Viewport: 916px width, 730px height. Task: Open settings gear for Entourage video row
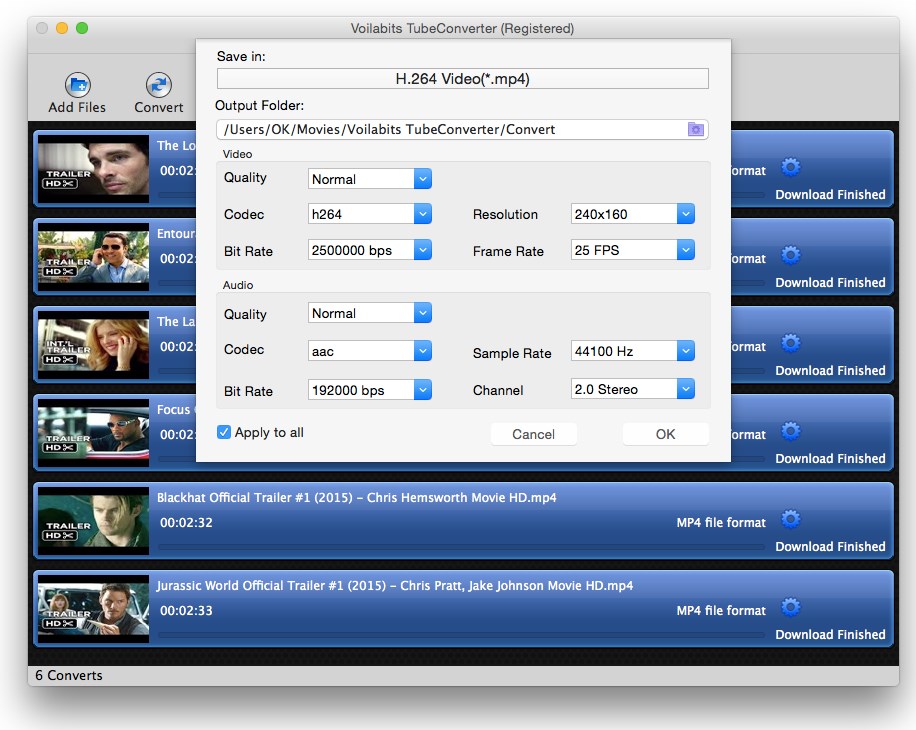[x=790, y=255]
